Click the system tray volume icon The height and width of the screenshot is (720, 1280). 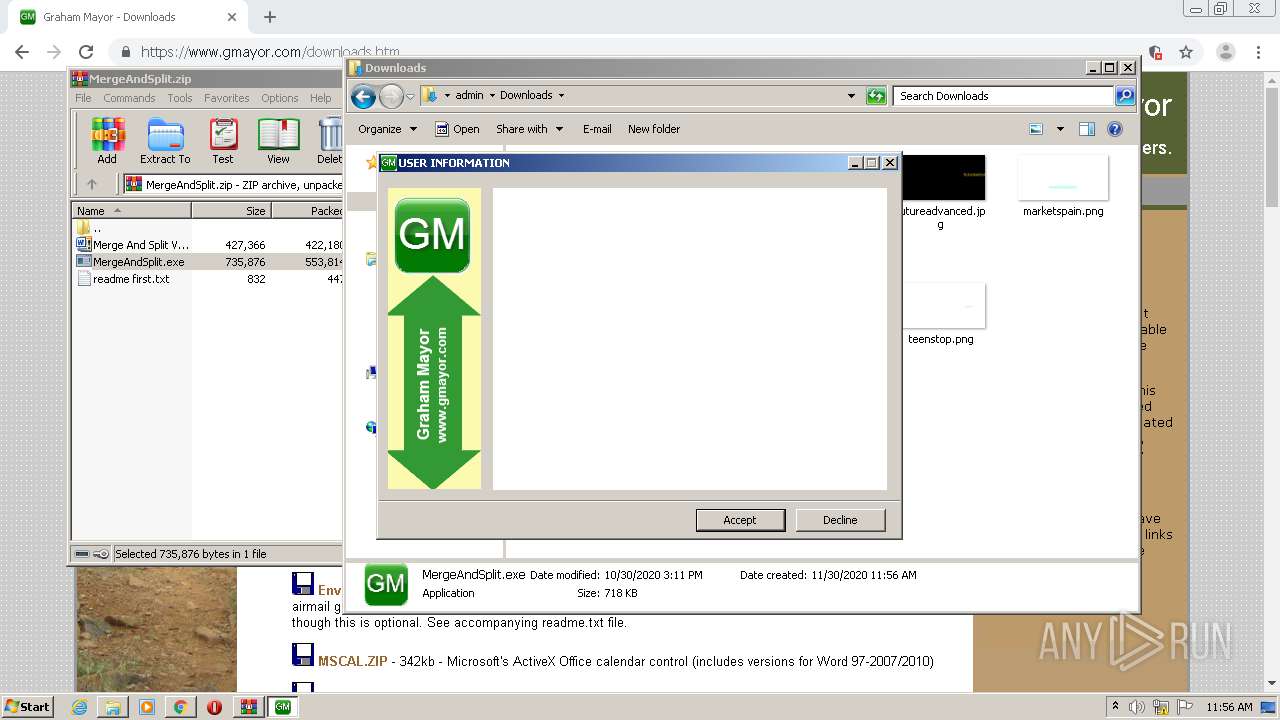click(x=1137, y=707)
